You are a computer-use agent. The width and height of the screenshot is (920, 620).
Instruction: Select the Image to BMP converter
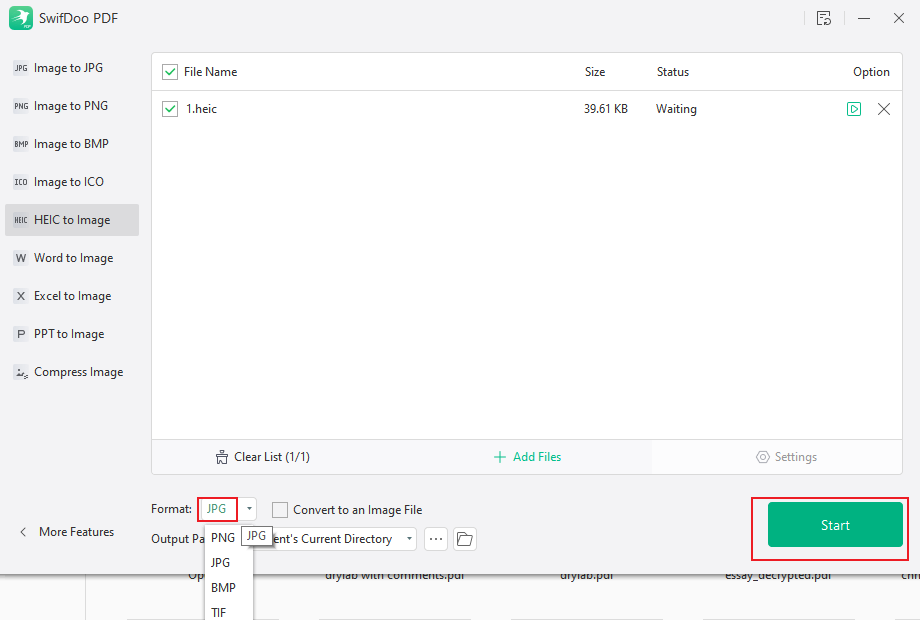click(x=70, y=143)
